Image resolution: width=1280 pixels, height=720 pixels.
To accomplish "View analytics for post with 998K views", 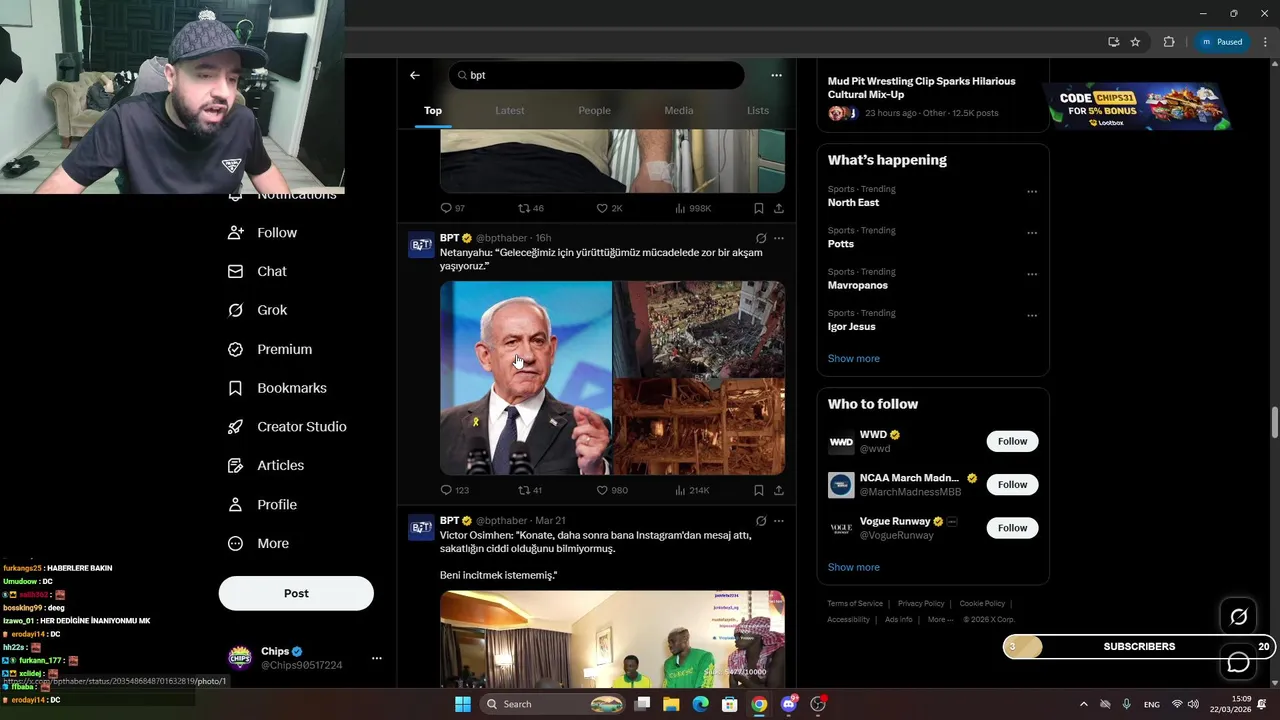I will pyautogui.click(x=693, y=208).
